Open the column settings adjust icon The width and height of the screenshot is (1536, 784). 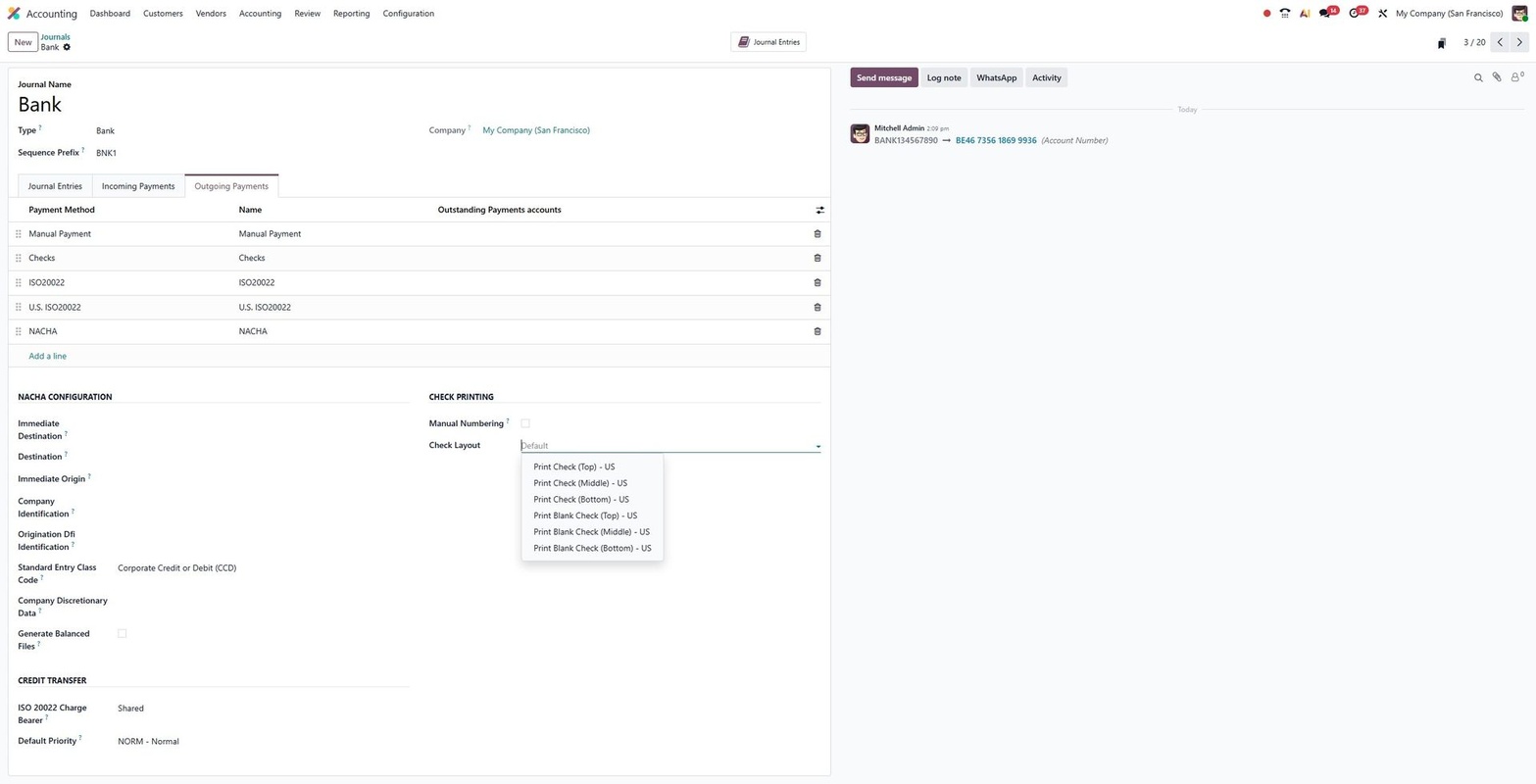[x=819, y=210]
